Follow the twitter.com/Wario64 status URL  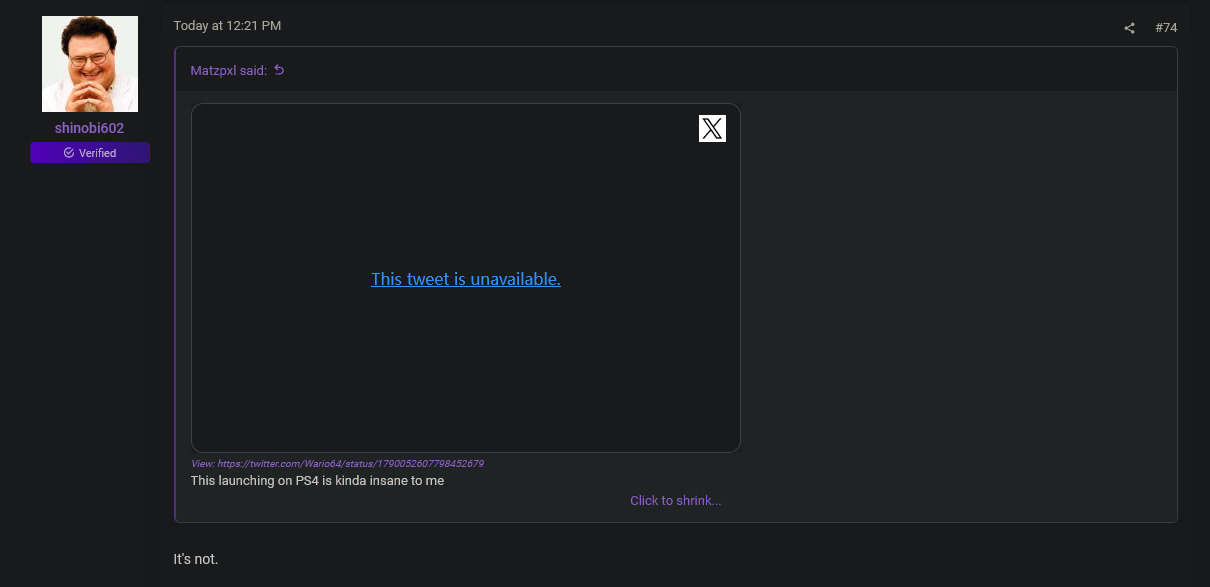(350, 464)
